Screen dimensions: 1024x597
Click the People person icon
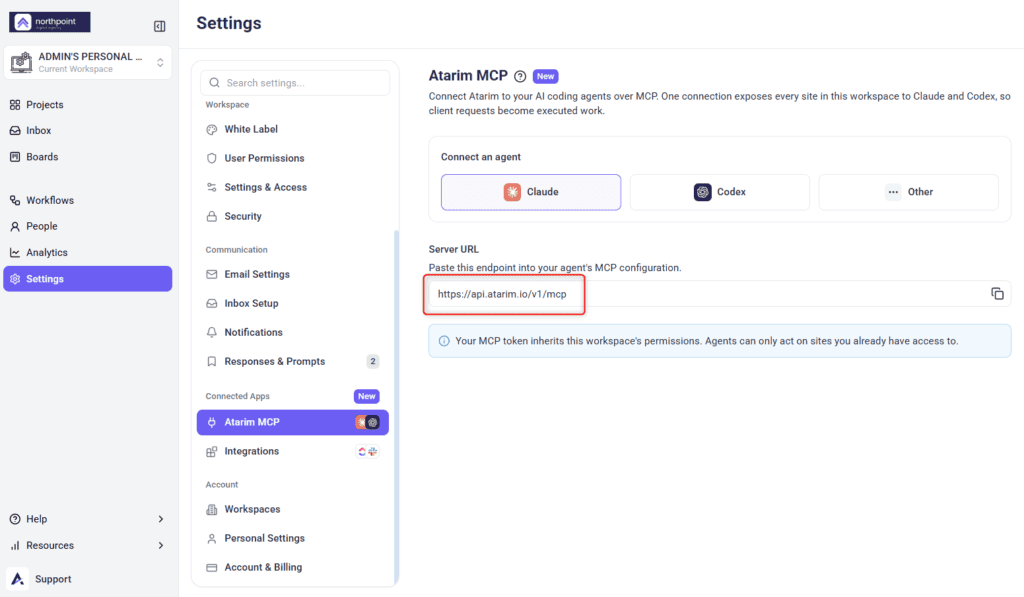coord(15,226)
